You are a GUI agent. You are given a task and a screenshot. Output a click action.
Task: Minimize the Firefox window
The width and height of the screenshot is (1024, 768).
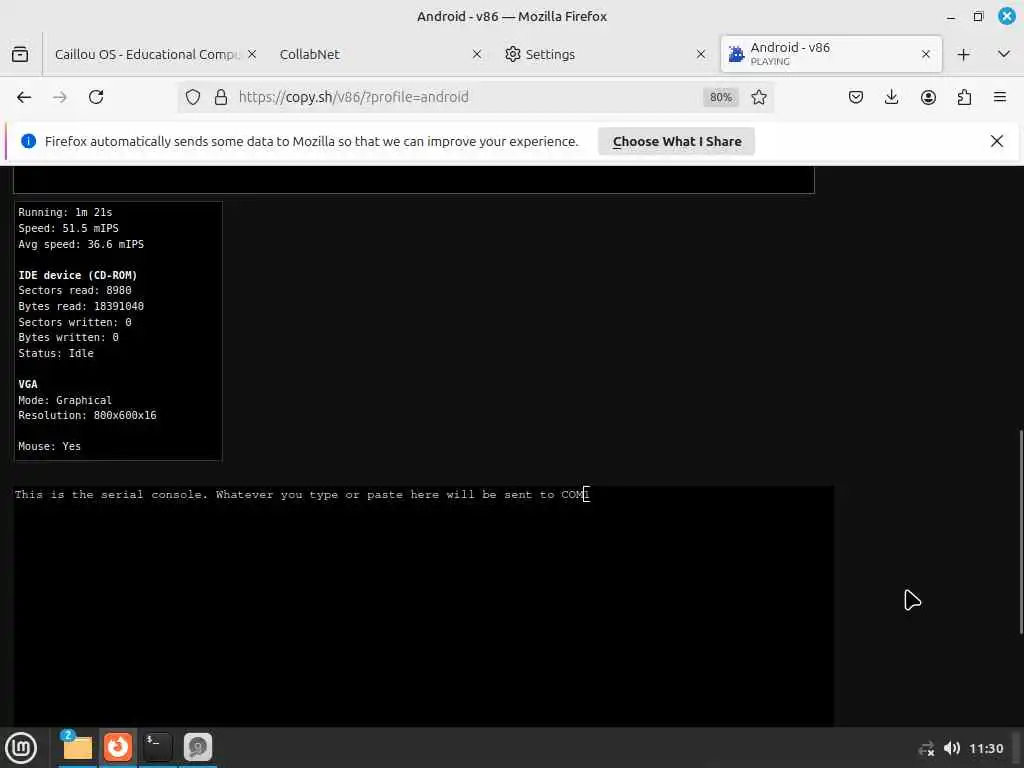click(951, 16)
